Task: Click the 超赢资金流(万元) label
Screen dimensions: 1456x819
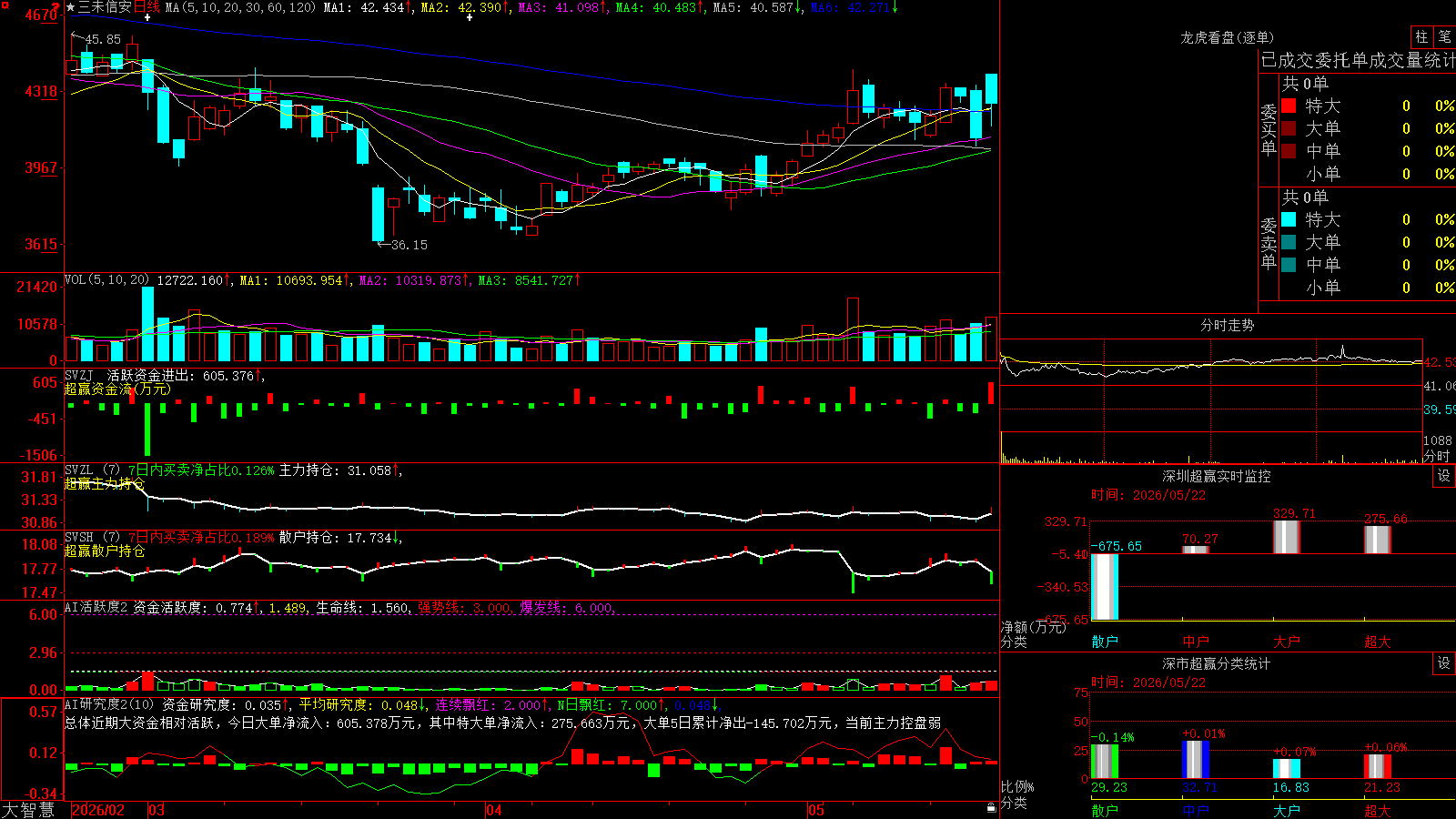Action: 117,389
